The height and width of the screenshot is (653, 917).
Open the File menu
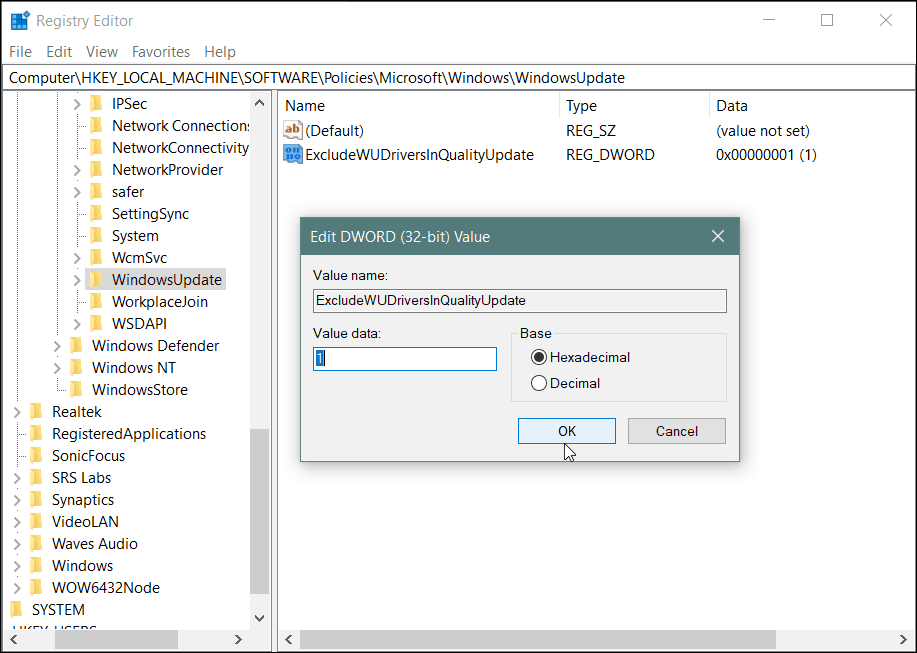[x=20, y=52]
